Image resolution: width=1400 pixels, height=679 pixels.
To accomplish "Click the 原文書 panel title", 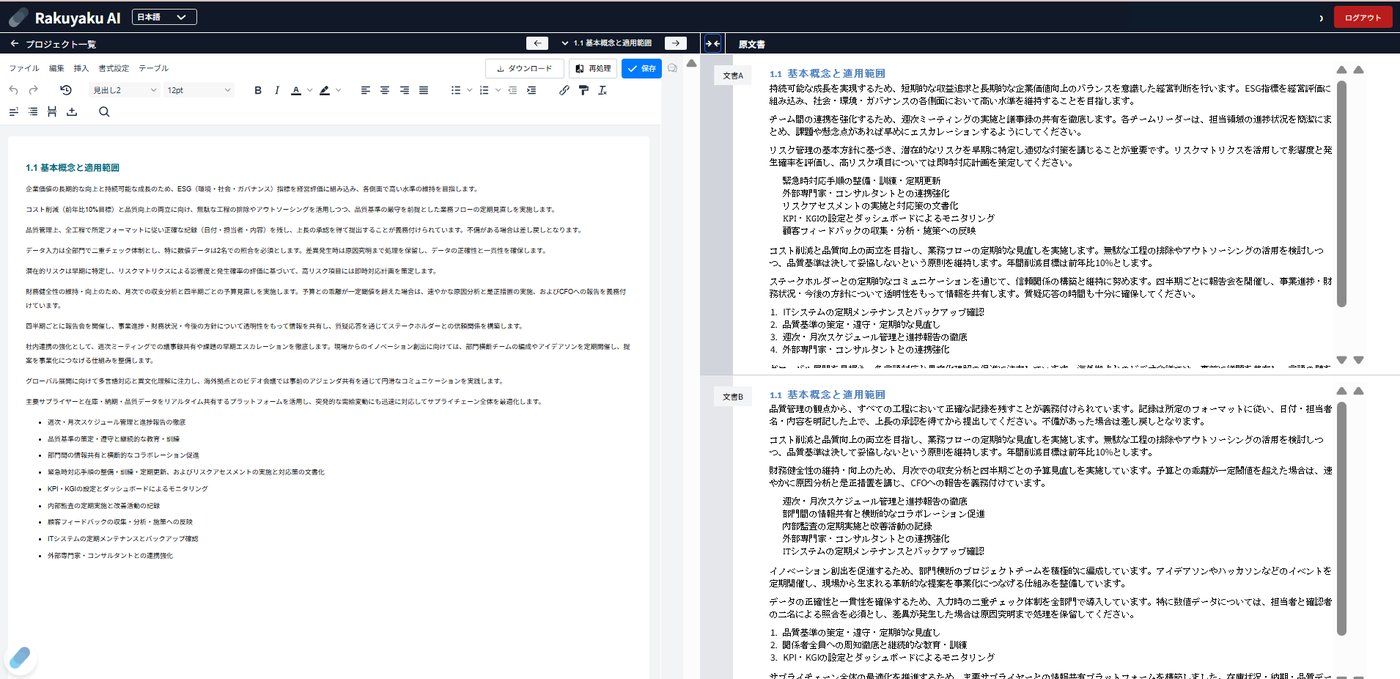I will pyautogui.click(x=752, y=45).
